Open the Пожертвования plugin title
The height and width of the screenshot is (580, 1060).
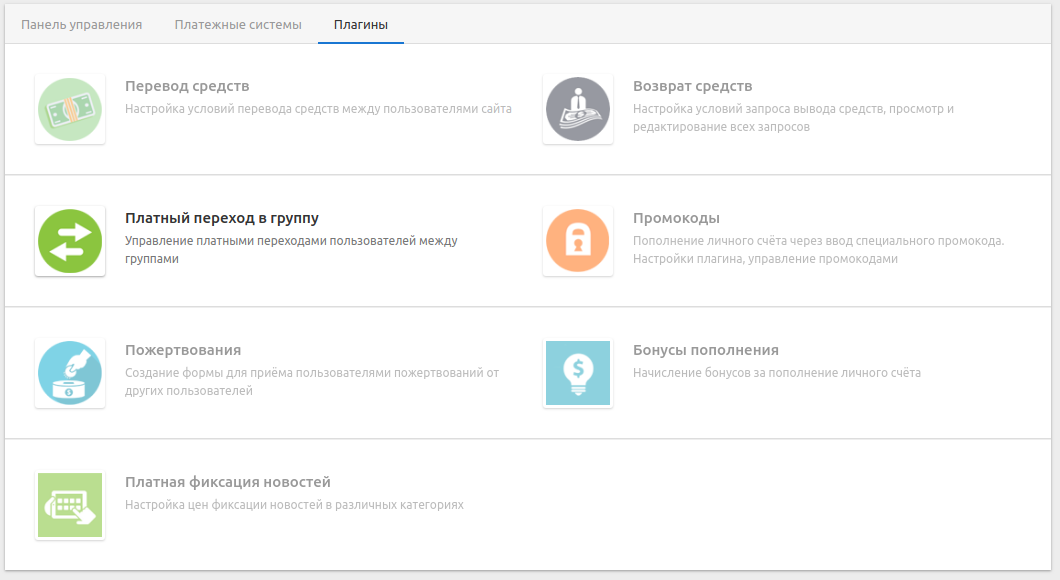click(183, 350)
